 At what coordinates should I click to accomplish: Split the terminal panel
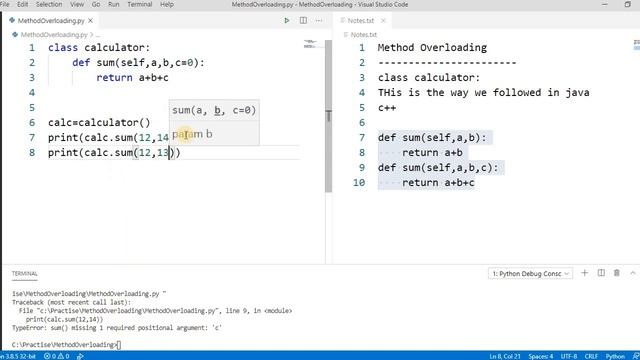click(x=601, y=273)
